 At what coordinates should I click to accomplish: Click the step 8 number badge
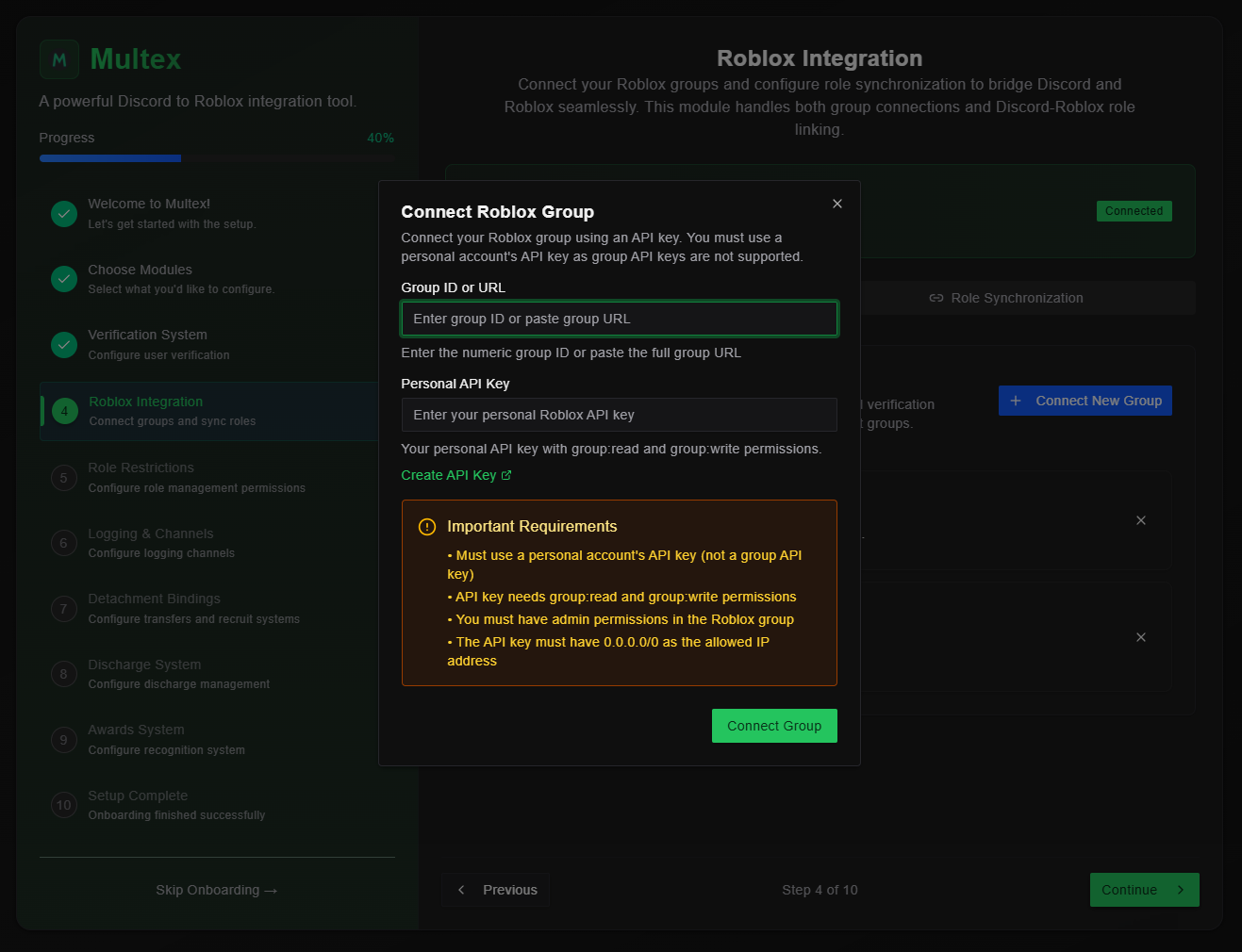(x=64, y=674)
